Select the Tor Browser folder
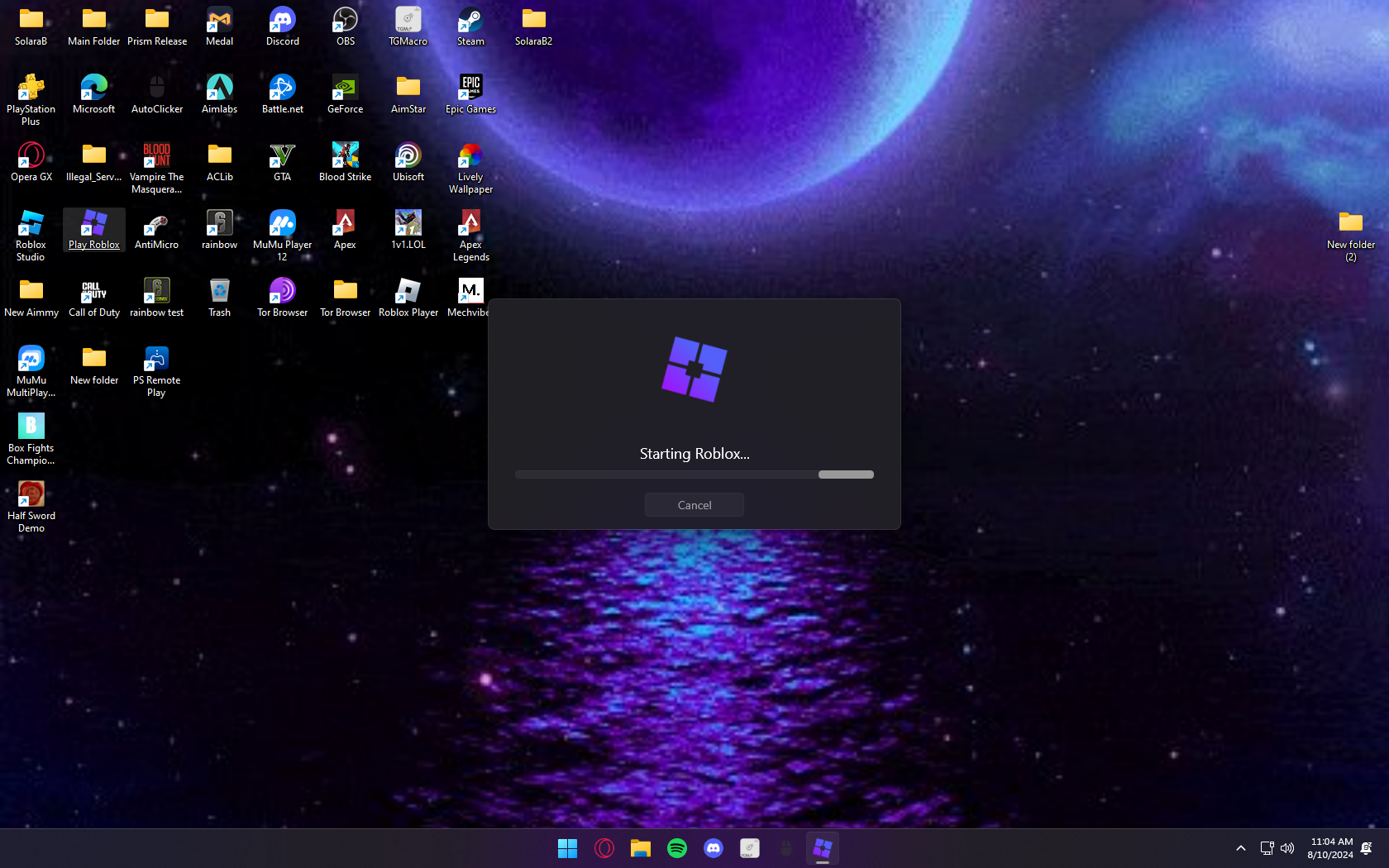Screen dimensions: 1389x868 (346, 298)
